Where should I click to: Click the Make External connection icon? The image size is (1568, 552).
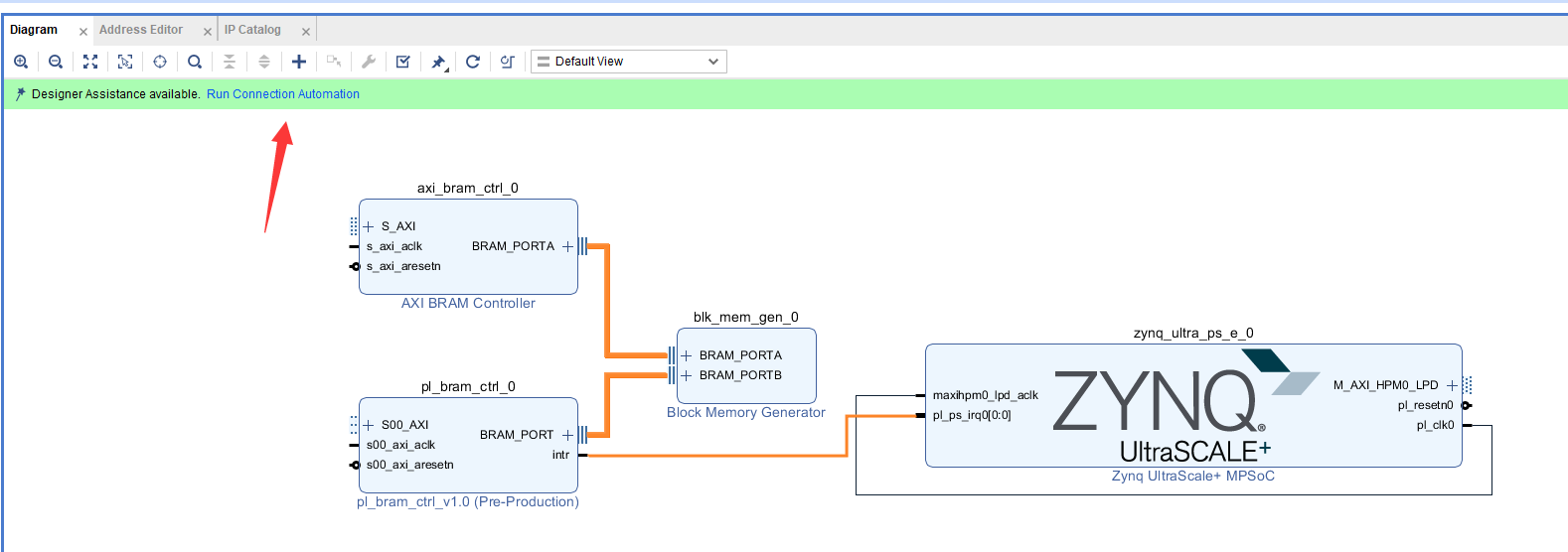click(x=334, y=62)
